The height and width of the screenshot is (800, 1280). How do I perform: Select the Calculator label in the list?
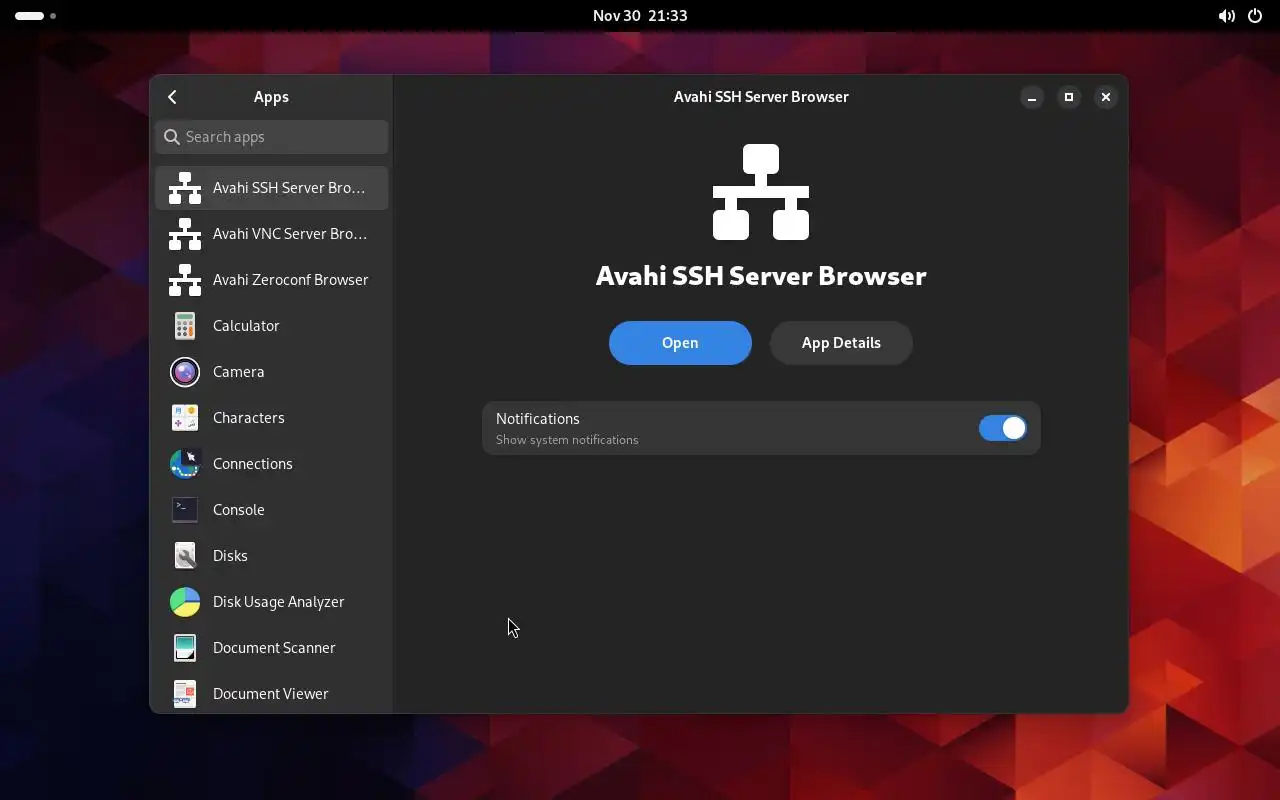point(246,326)
